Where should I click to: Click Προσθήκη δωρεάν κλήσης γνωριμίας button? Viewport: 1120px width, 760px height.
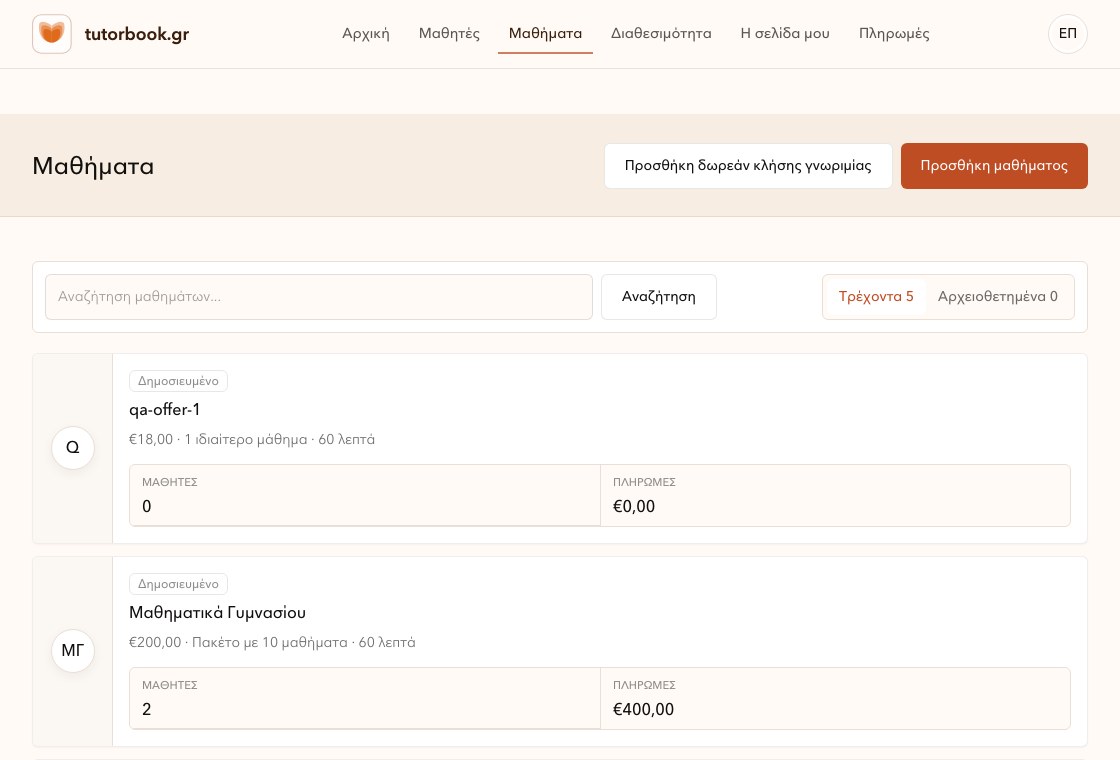(748, 166)
